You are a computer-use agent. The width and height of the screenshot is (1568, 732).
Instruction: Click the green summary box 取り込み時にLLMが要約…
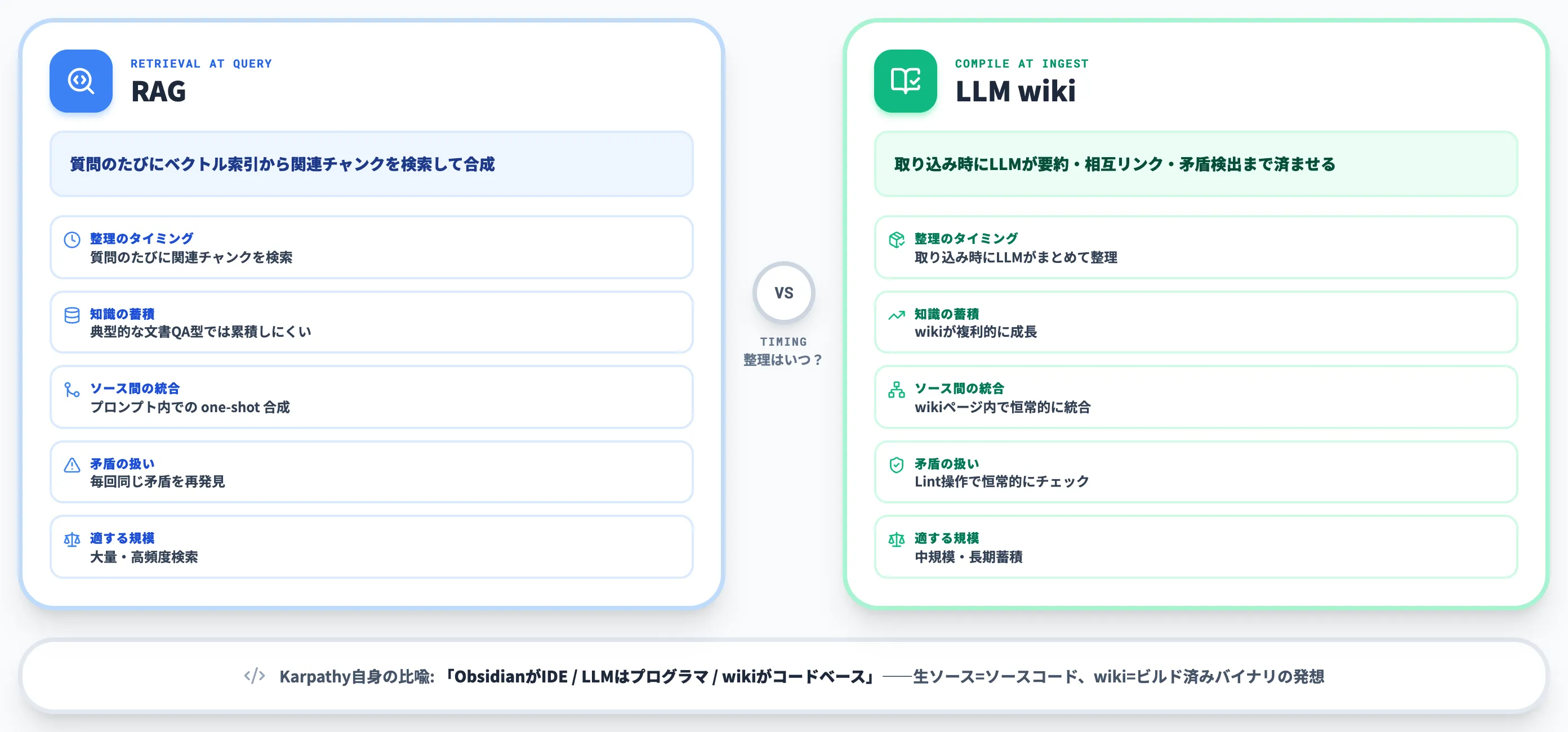pyautogui.click(x=1196, y=164)
